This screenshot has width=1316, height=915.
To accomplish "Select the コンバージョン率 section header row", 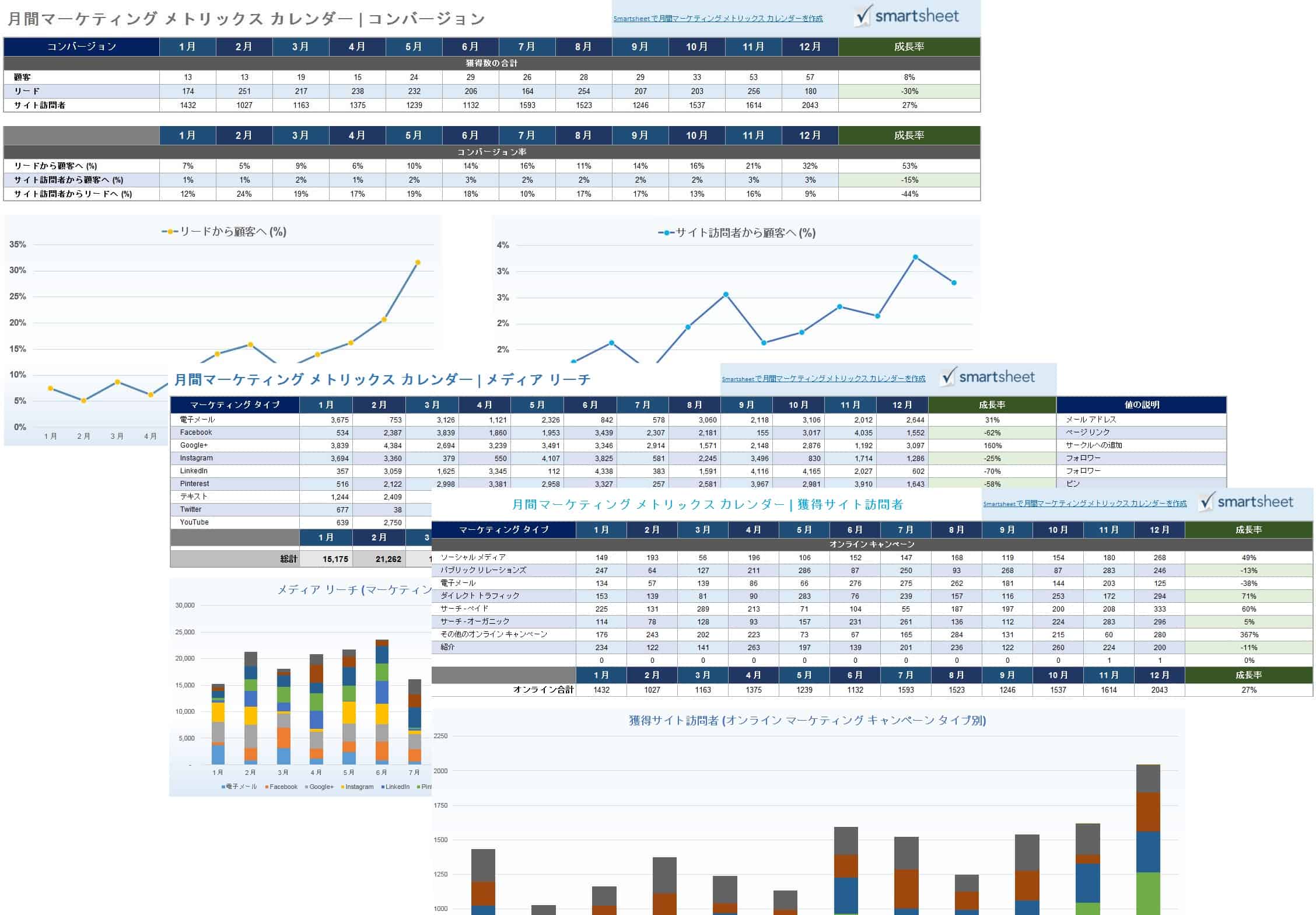I will [x=492, y=152].
